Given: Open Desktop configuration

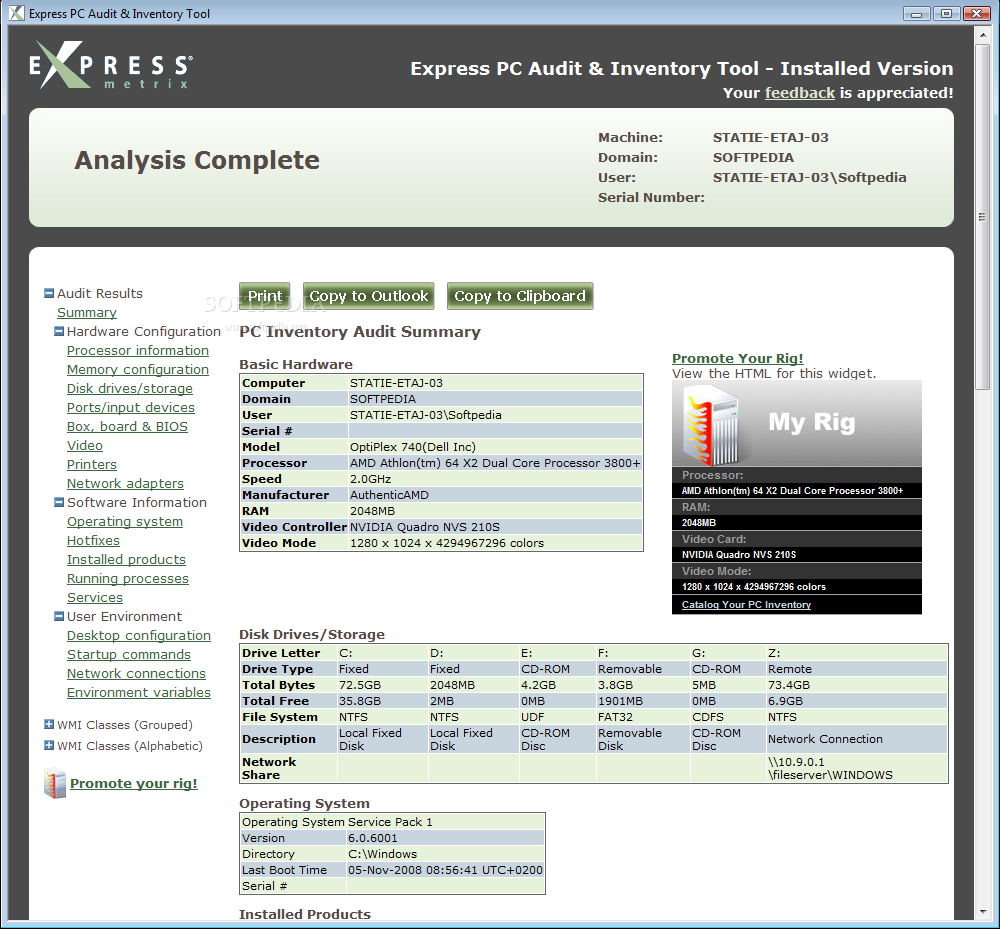Looking at the screenshot, I should point(138,636).
